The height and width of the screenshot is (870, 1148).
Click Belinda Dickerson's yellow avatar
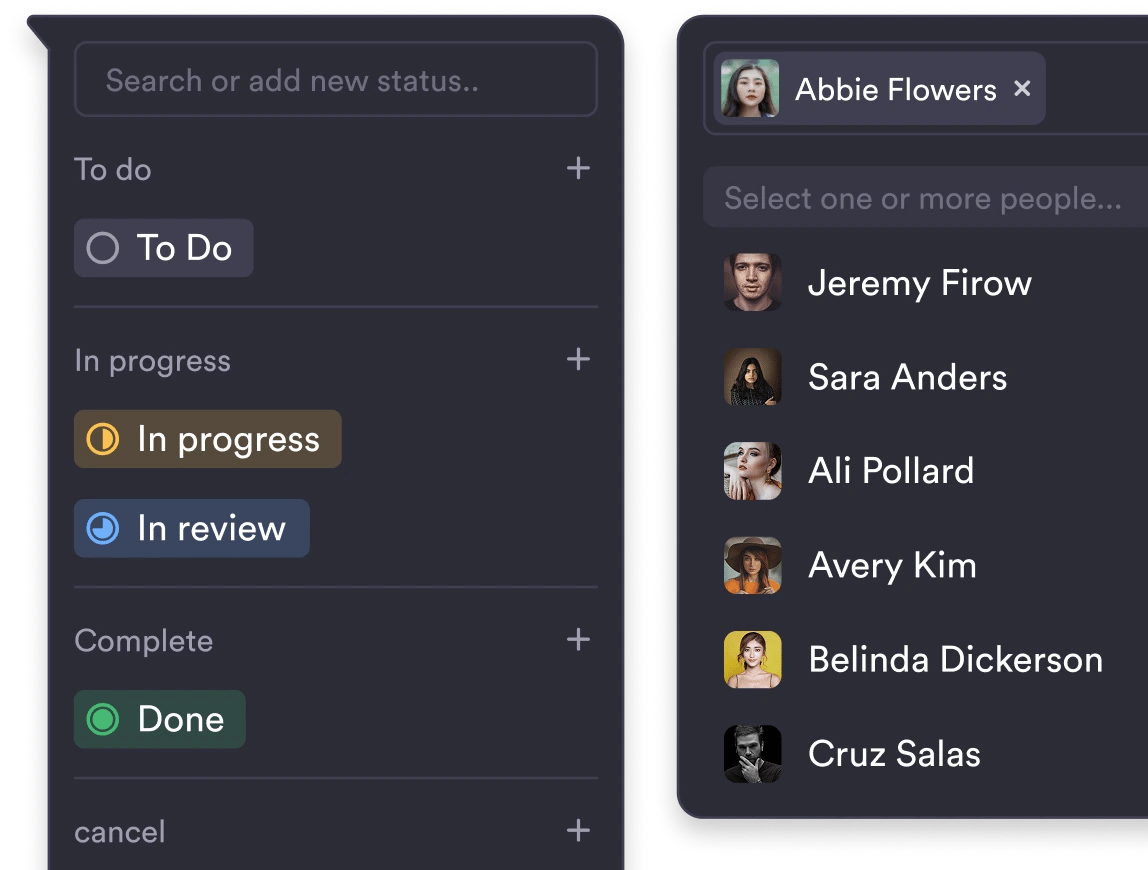point(752,659)
